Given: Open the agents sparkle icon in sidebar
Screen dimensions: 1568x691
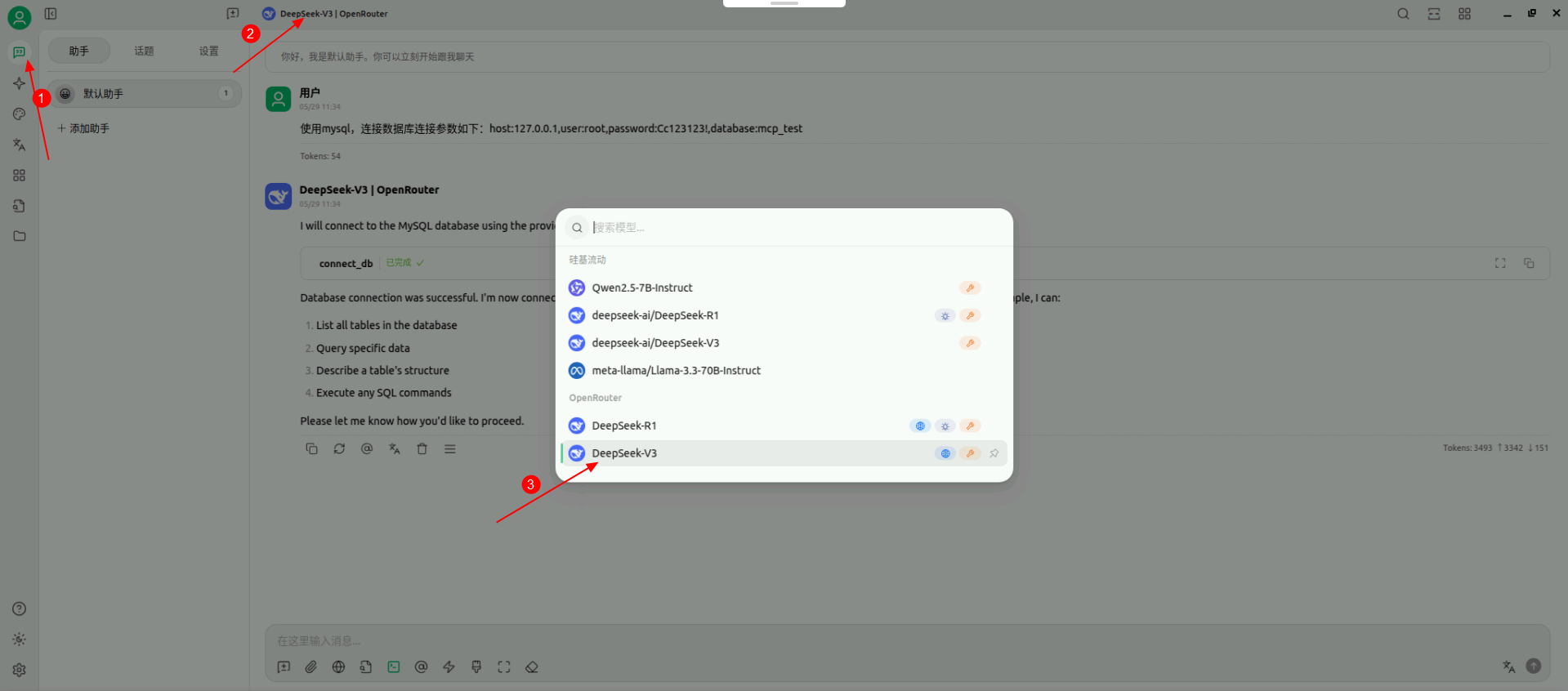Looking at the screenshot, I should (x=19, y=83).
